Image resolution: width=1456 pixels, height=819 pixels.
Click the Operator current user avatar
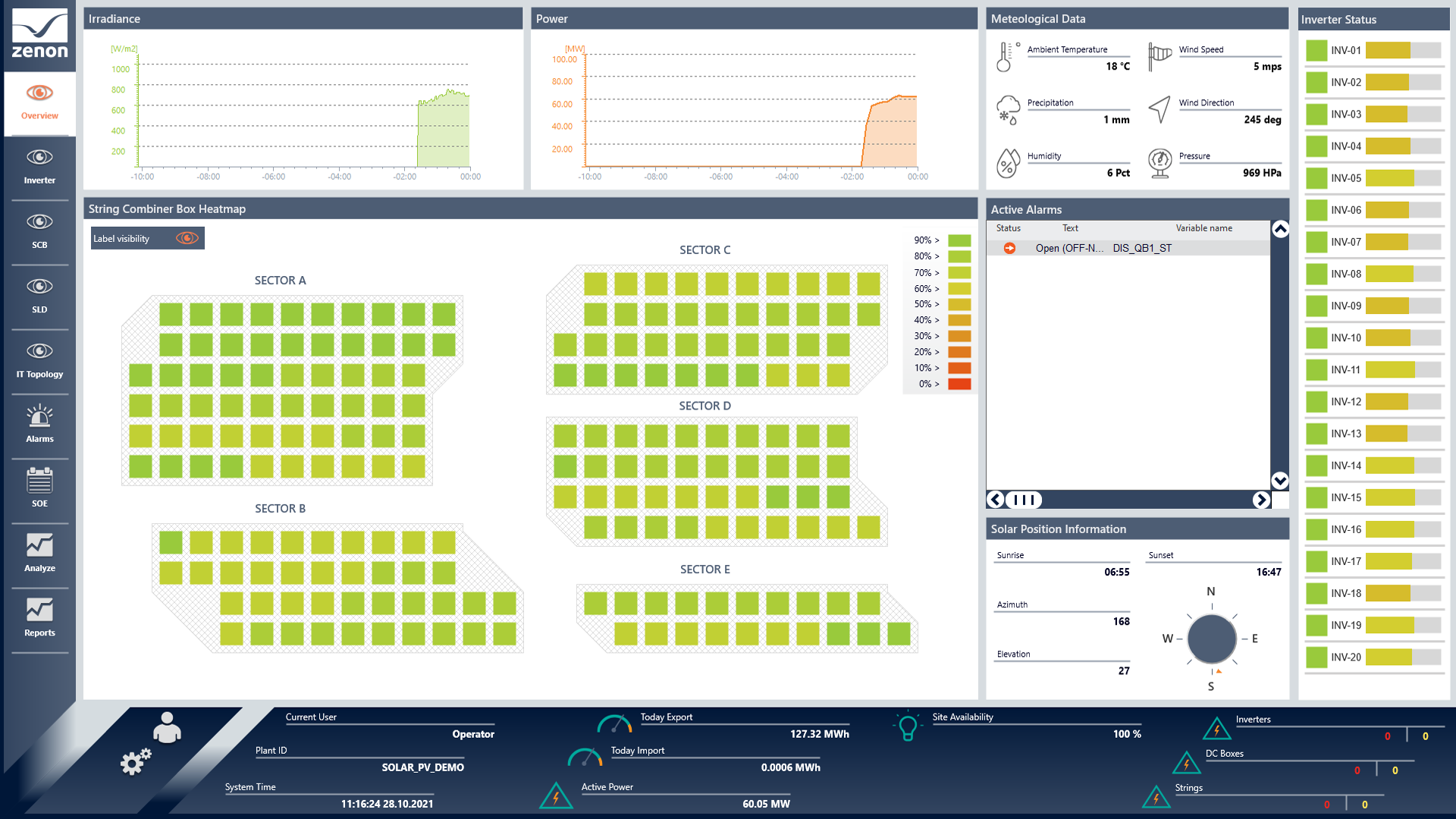[167, 727]
